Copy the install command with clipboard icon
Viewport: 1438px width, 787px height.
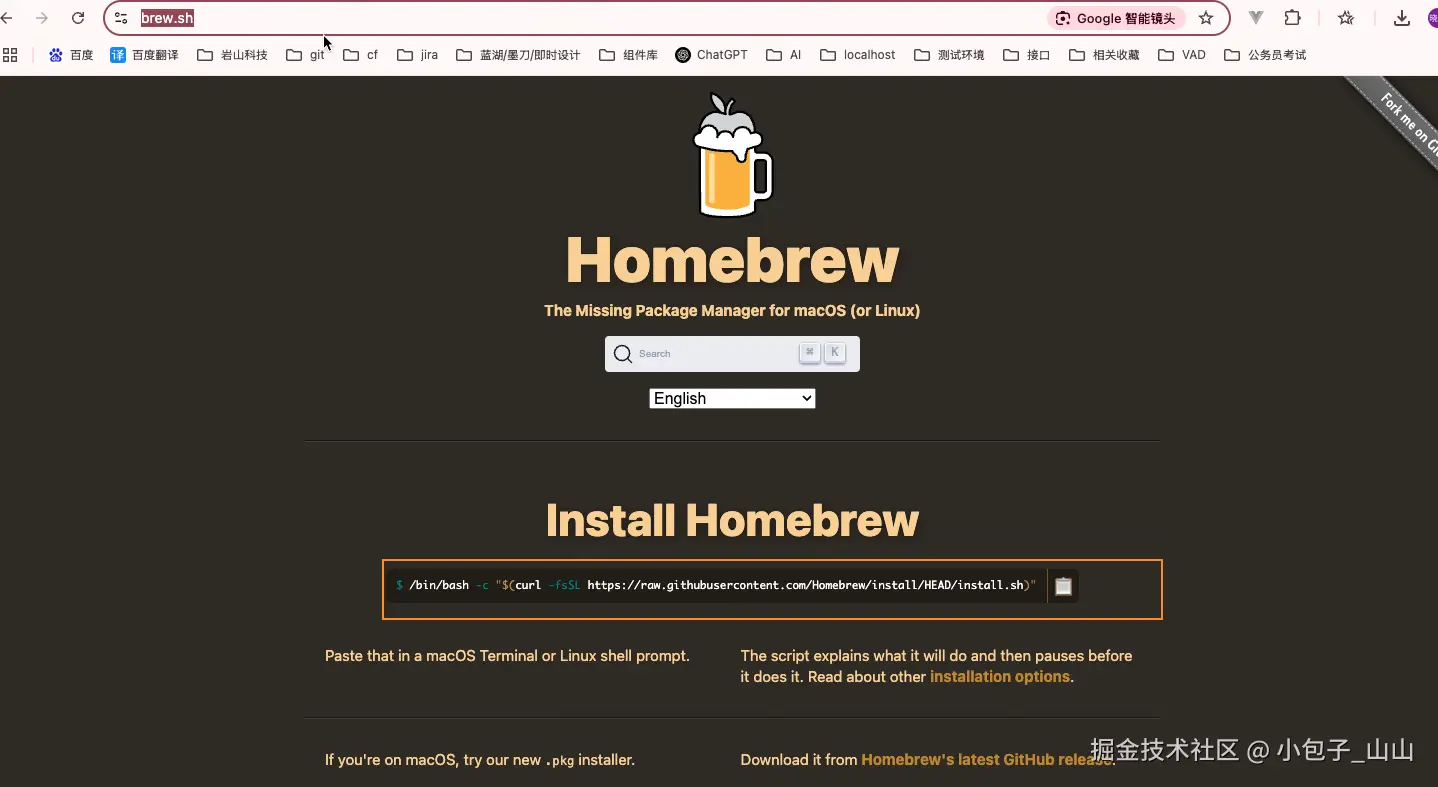pos(1063,586)
